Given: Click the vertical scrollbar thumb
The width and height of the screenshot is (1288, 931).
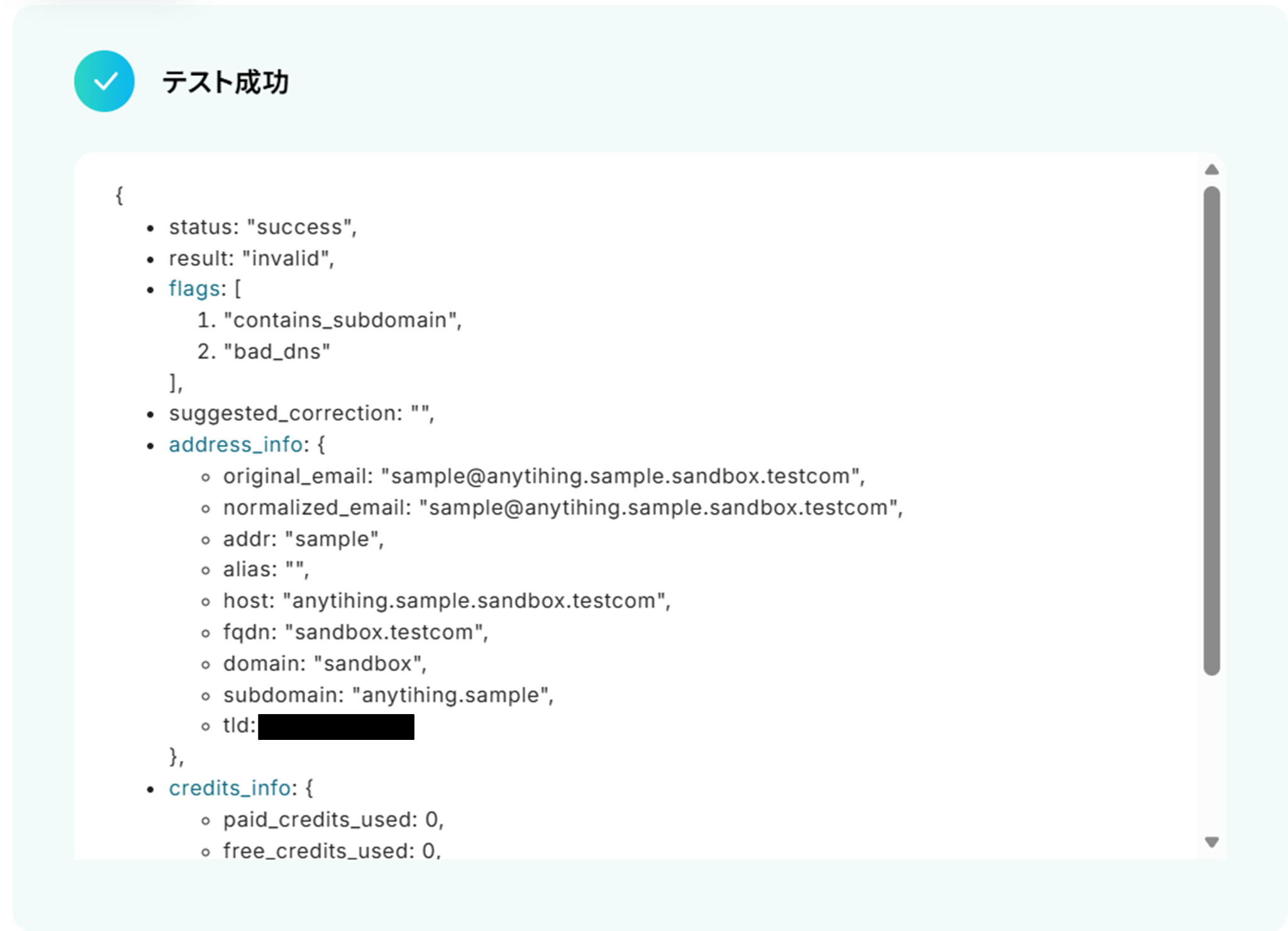Looking at the screenshot, I should 1212,431.
